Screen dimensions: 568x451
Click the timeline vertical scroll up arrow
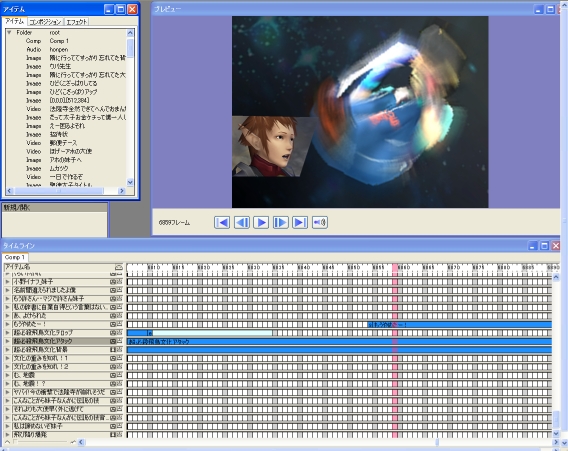(x=556, y=277)
